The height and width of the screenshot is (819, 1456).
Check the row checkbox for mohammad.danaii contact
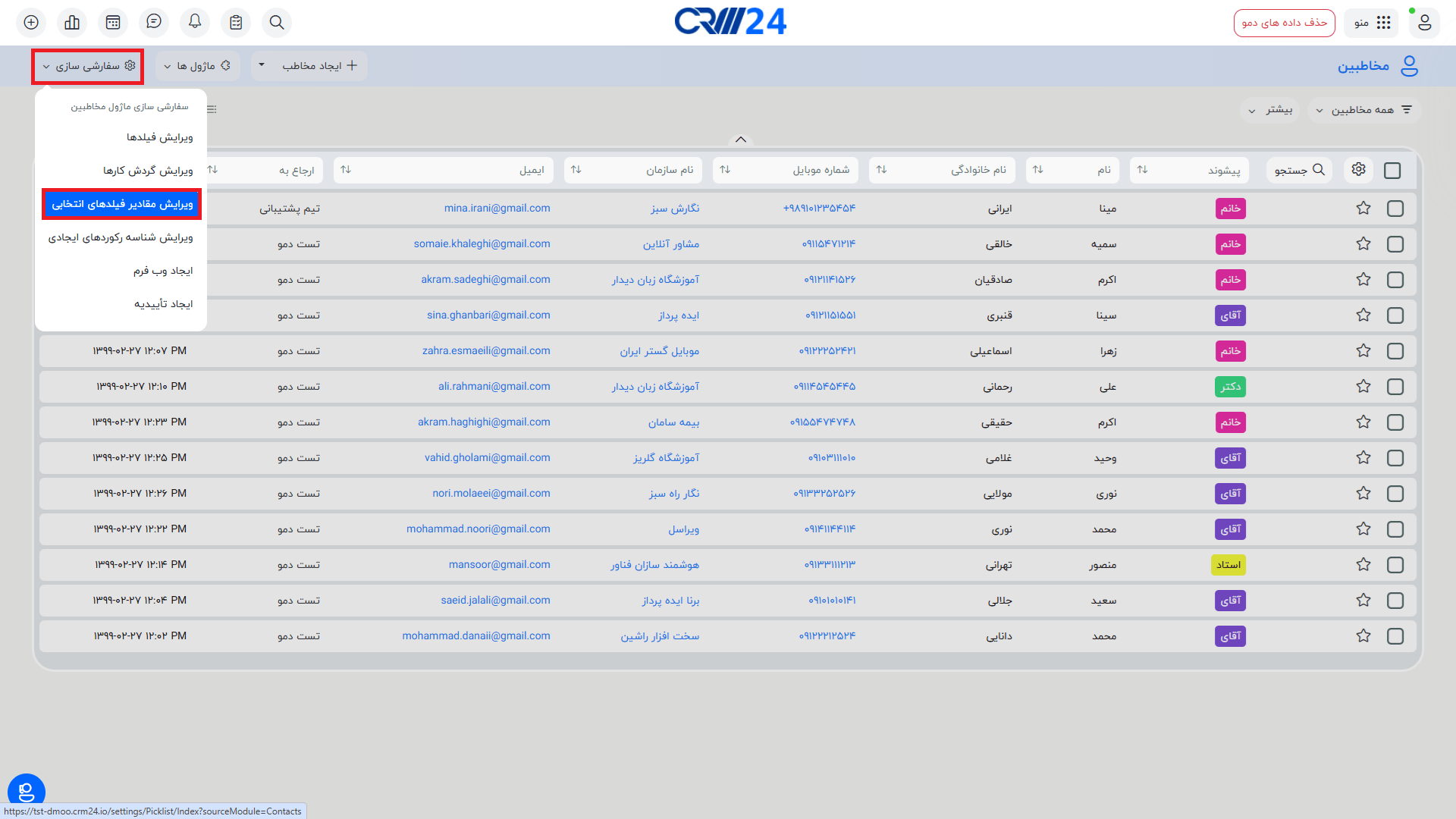click(1395, 636)
